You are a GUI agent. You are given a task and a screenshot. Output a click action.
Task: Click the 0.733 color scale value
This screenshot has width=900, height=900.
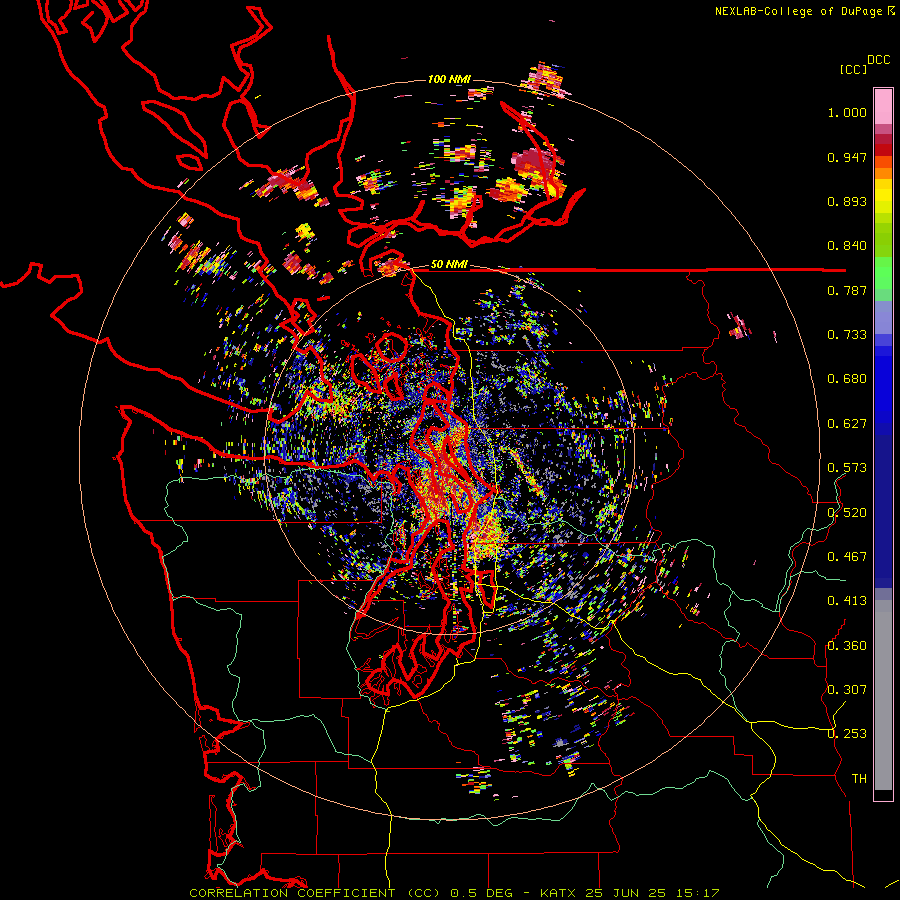(847, 335)
